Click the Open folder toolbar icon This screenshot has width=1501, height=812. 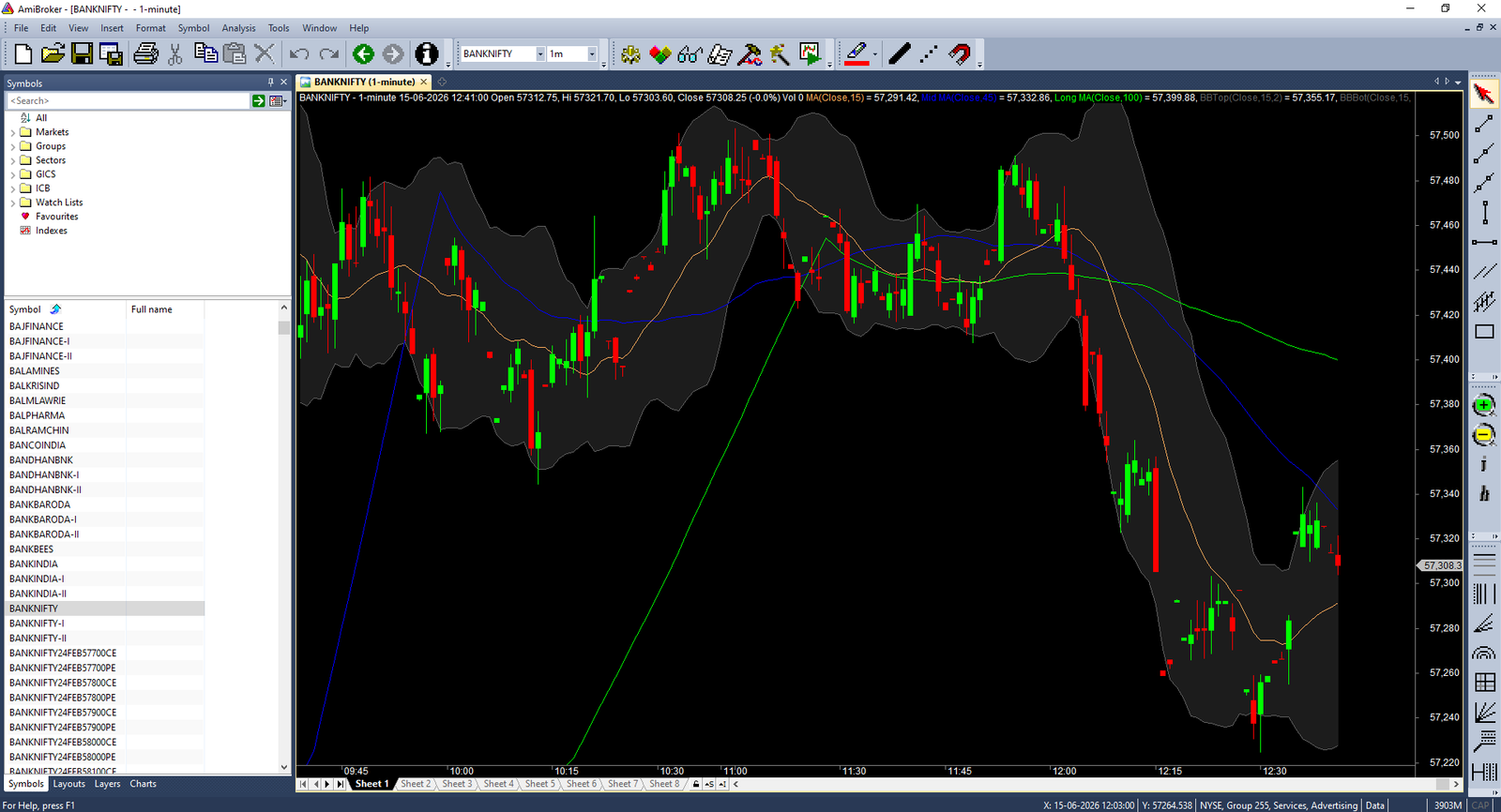coord(53,54)
